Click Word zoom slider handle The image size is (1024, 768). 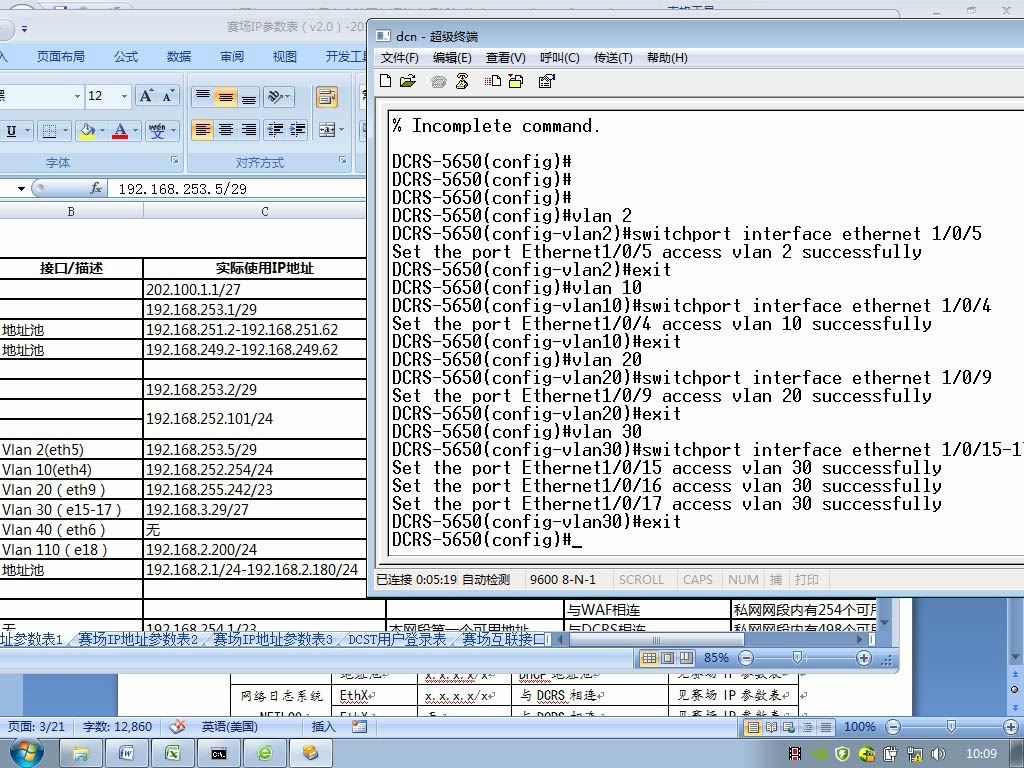point(951,726)
